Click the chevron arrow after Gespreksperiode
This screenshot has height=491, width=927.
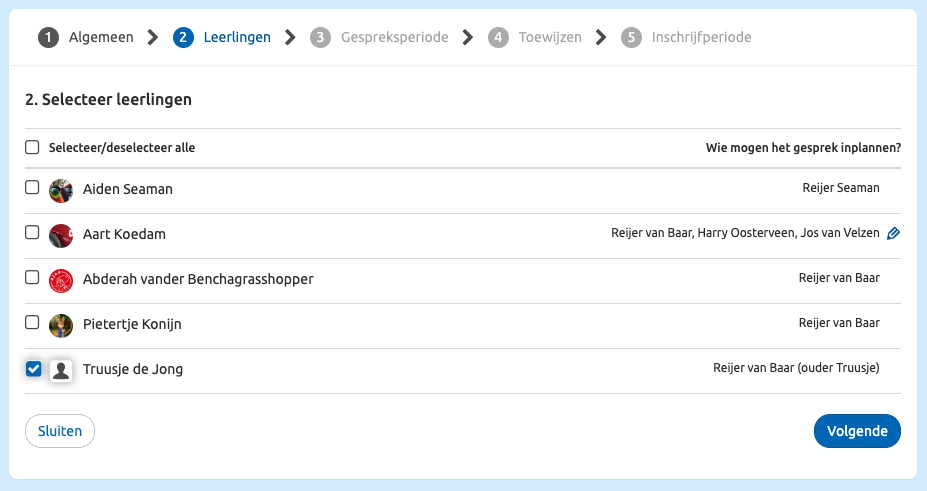click(468, 38)
